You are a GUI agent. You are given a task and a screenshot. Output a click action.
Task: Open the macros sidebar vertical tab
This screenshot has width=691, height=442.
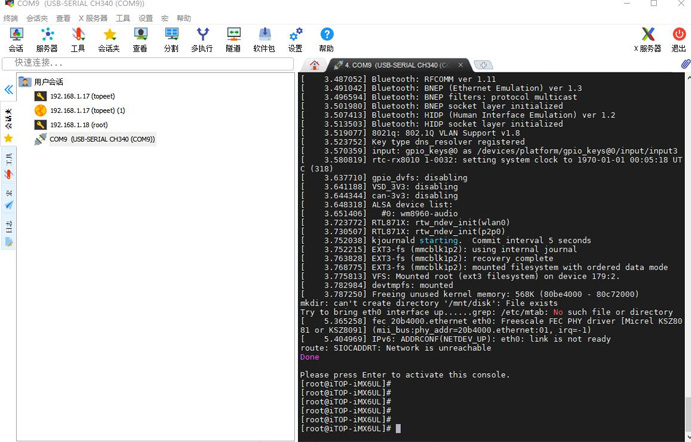8,200
